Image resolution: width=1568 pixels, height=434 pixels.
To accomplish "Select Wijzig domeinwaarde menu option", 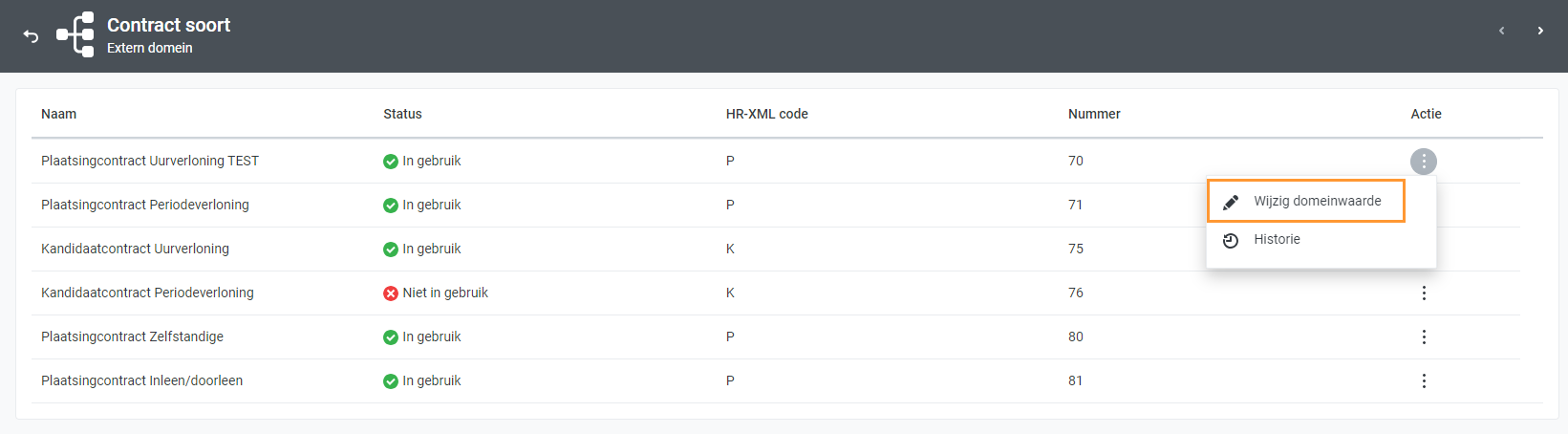I will 1317,202.
